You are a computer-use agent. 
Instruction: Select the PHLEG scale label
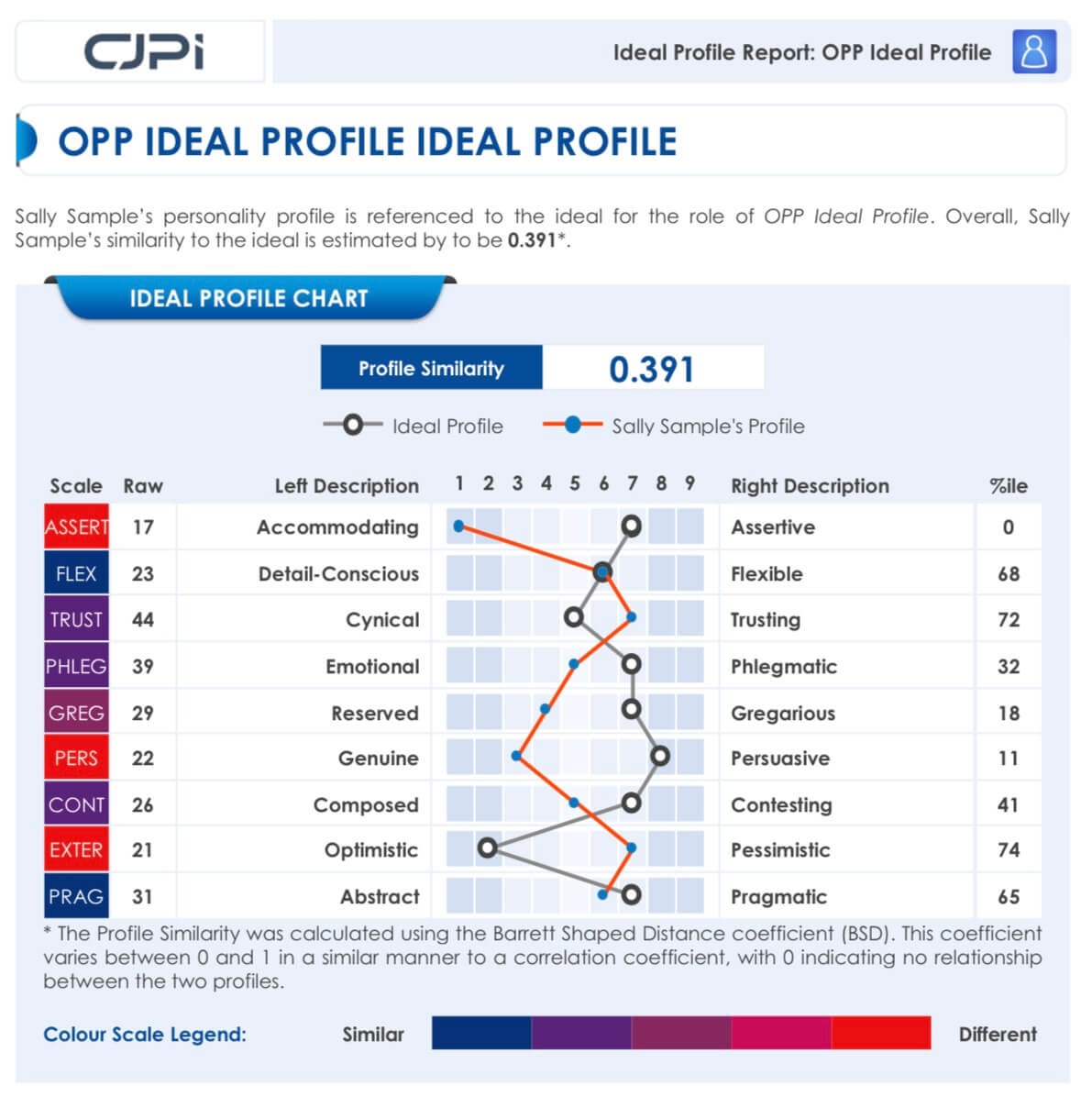tap(76, 666)
